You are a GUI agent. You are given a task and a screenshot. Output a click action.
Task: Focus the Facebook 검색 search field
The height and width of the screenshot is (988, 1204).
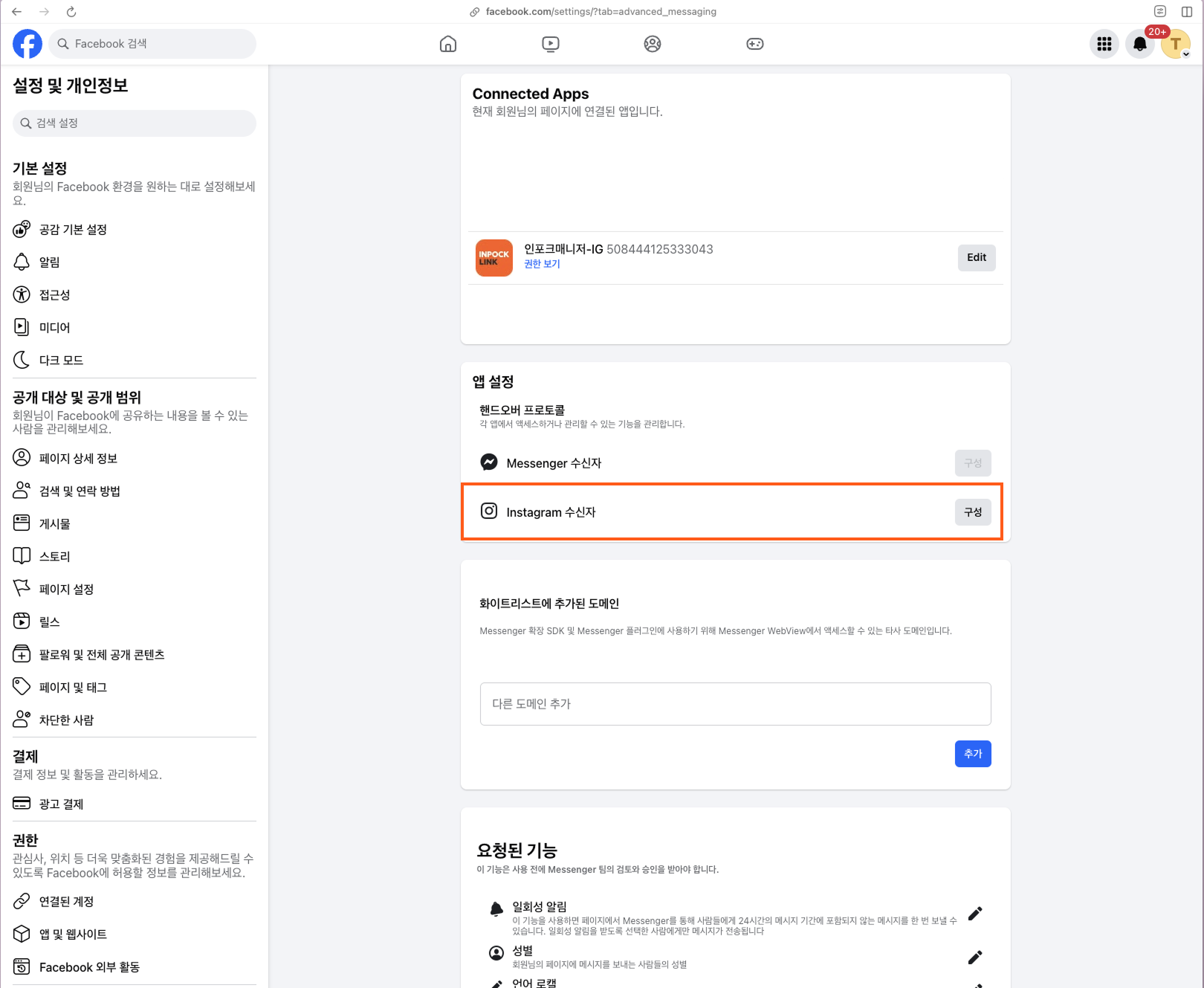tap(152, 44)
